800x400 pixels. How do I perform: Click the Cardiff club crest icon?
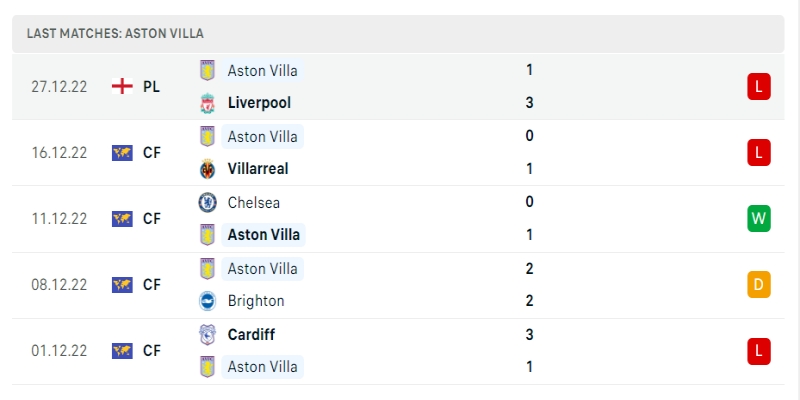[x=207, y=334]
